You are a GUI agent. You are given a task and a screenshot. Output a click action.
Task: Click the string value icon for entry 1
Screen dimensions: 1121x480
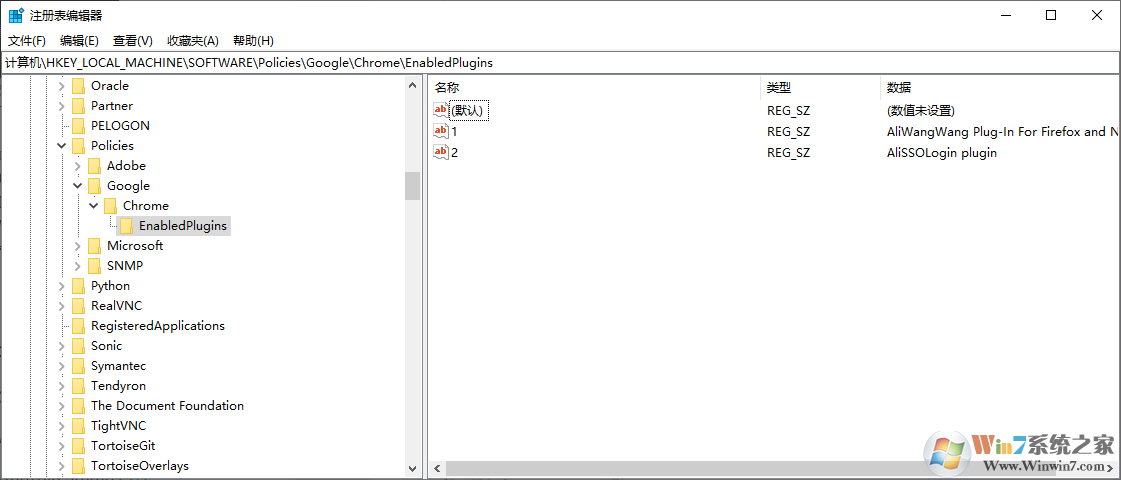coord(441,131)
